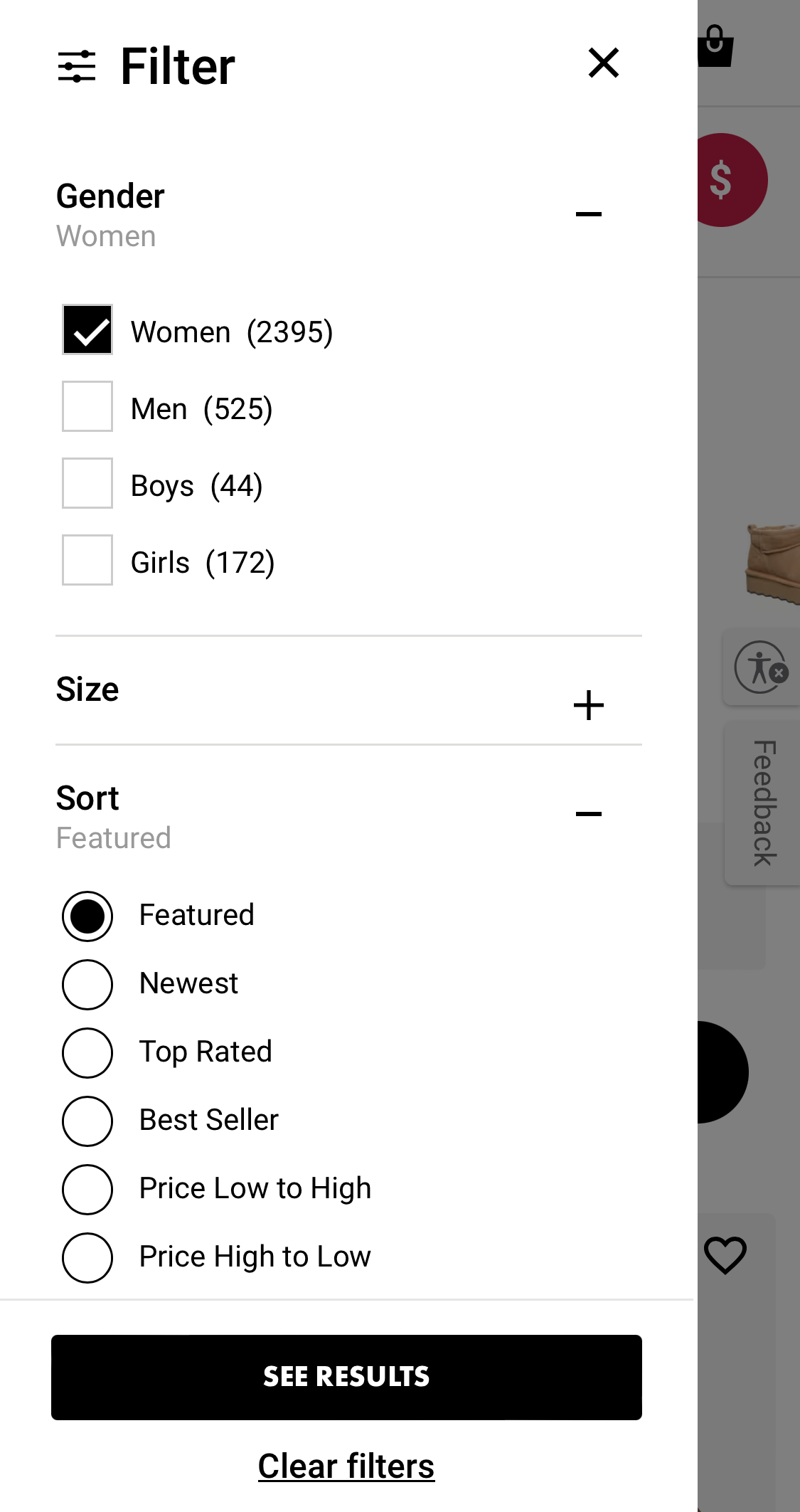Check the Men gender filter
The width and height of the screenshot is (800, 1512).
(87, 408)
